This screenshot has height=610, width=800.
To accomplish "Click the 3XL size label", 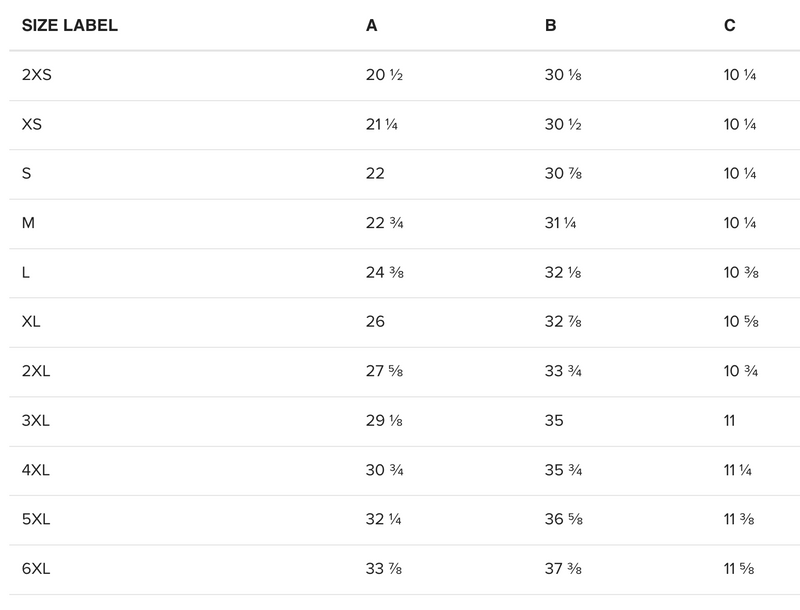I will coord(36,421).
